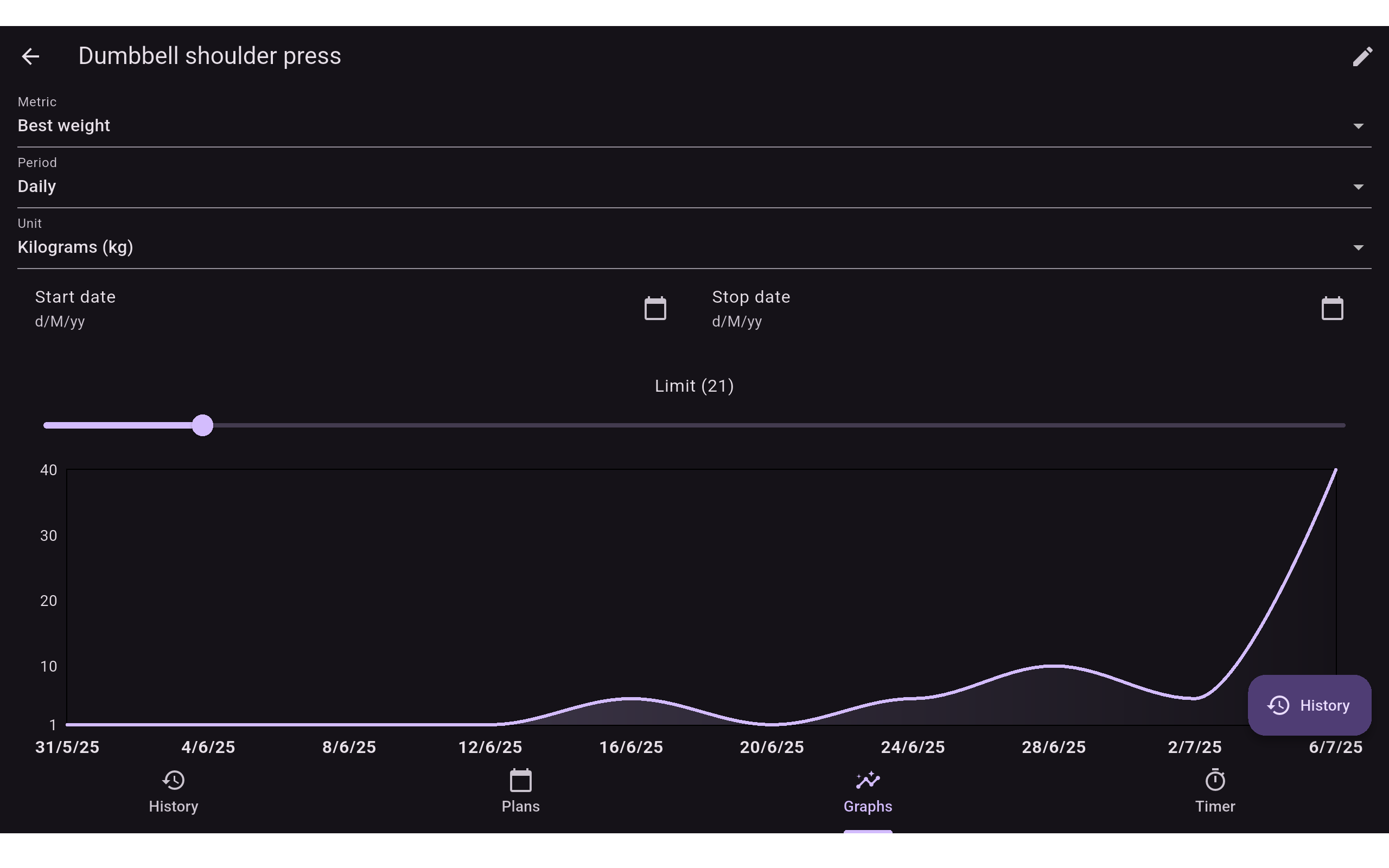
Task: Open the Start date calendar picker
Action: [655, 308]
